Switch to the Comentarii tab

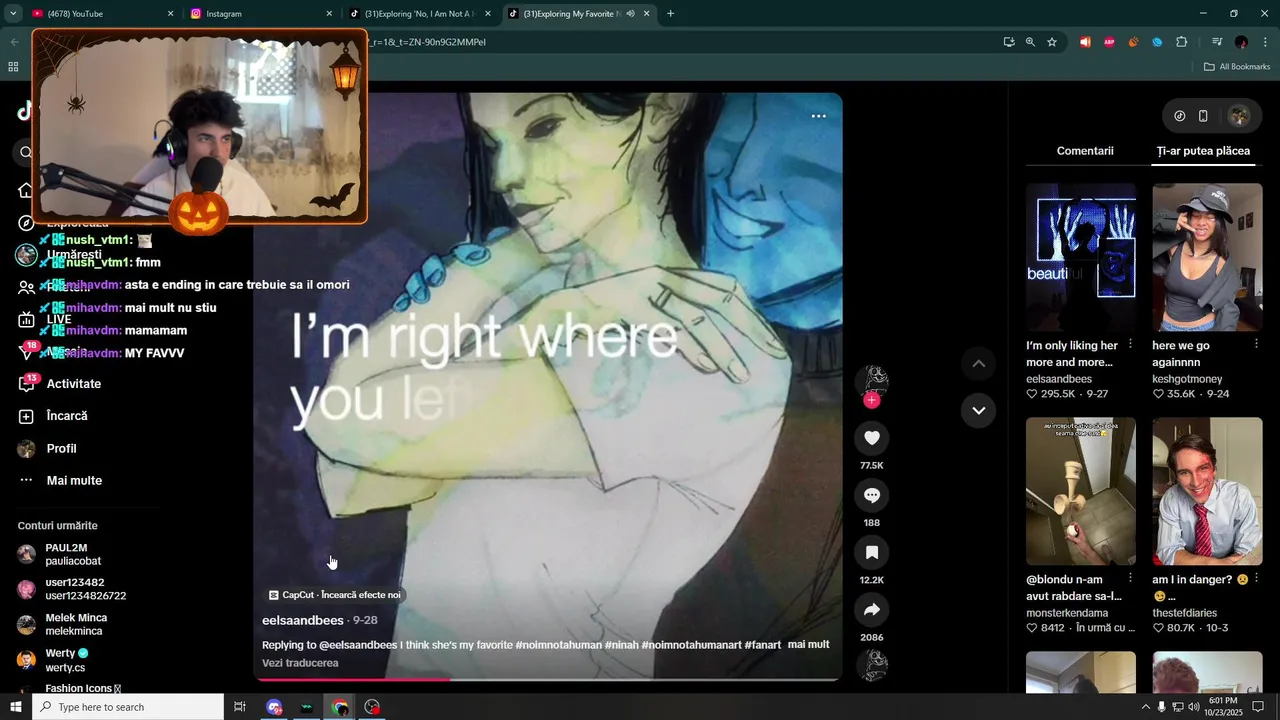pos(1085,151)
